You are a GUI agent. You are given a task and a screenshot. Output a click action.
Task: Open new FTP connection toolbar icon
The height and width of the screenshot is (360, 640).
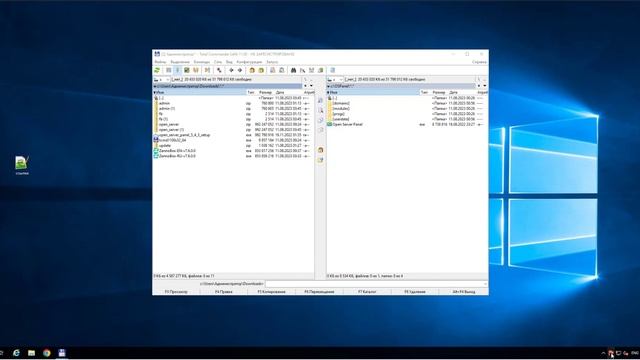coord(282,70)
